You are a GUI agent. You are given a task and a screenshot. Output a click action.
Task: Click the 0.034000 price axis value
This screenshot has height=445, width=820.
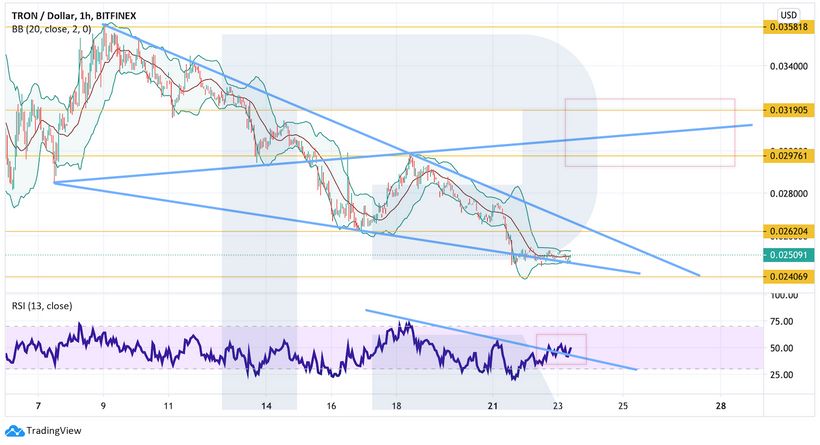786,66
